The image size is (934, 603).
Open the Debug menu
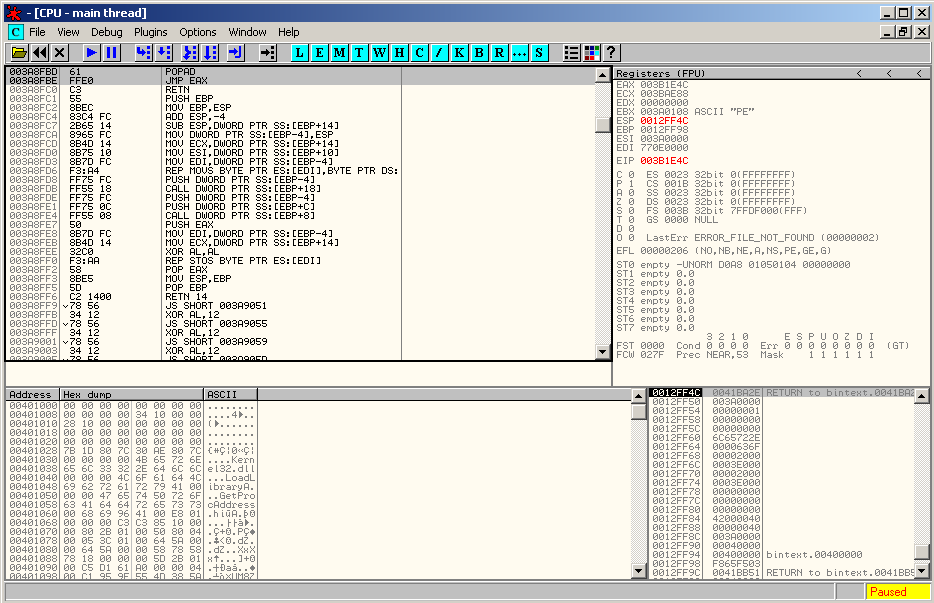[106, 32]
